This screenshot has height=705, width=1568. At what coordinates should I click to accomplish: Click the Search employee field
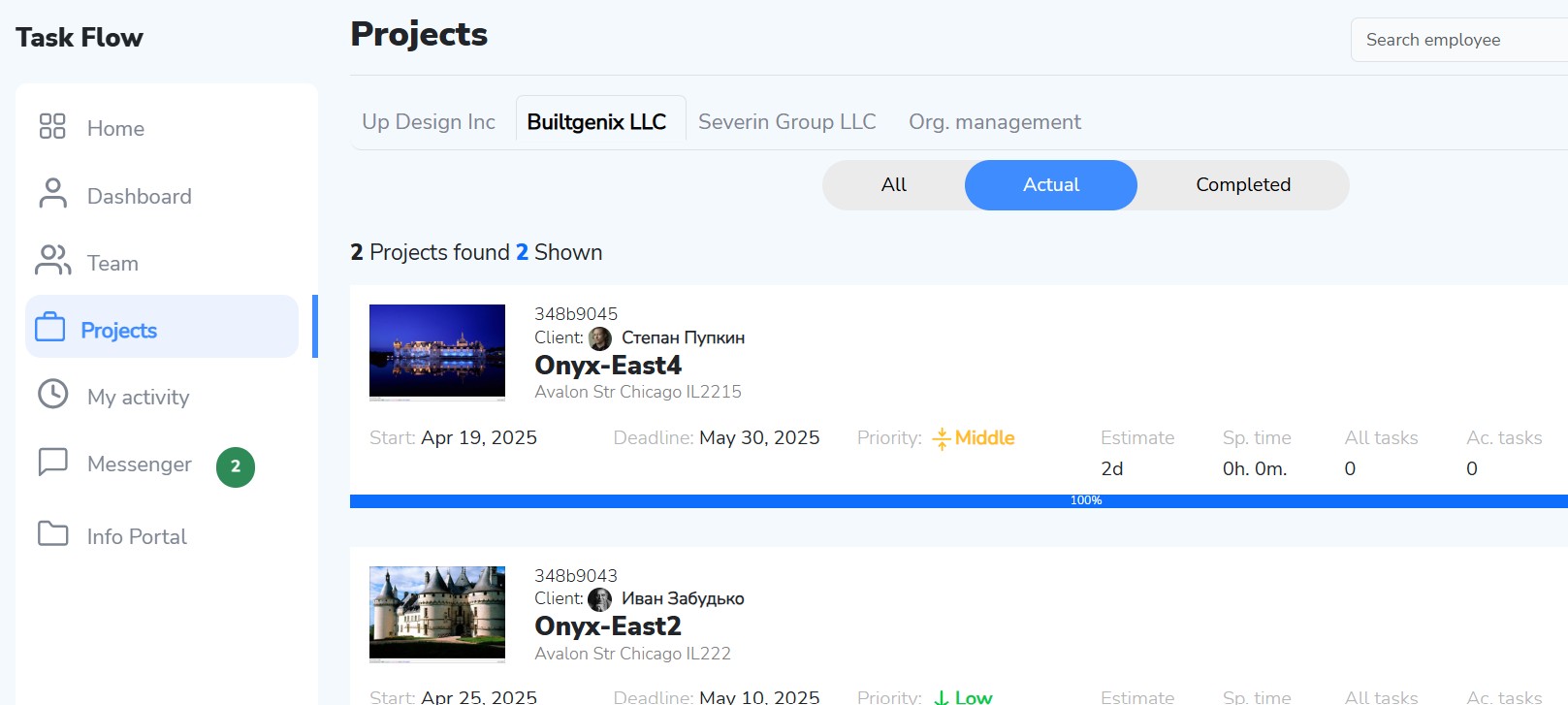click(1459, 40)
